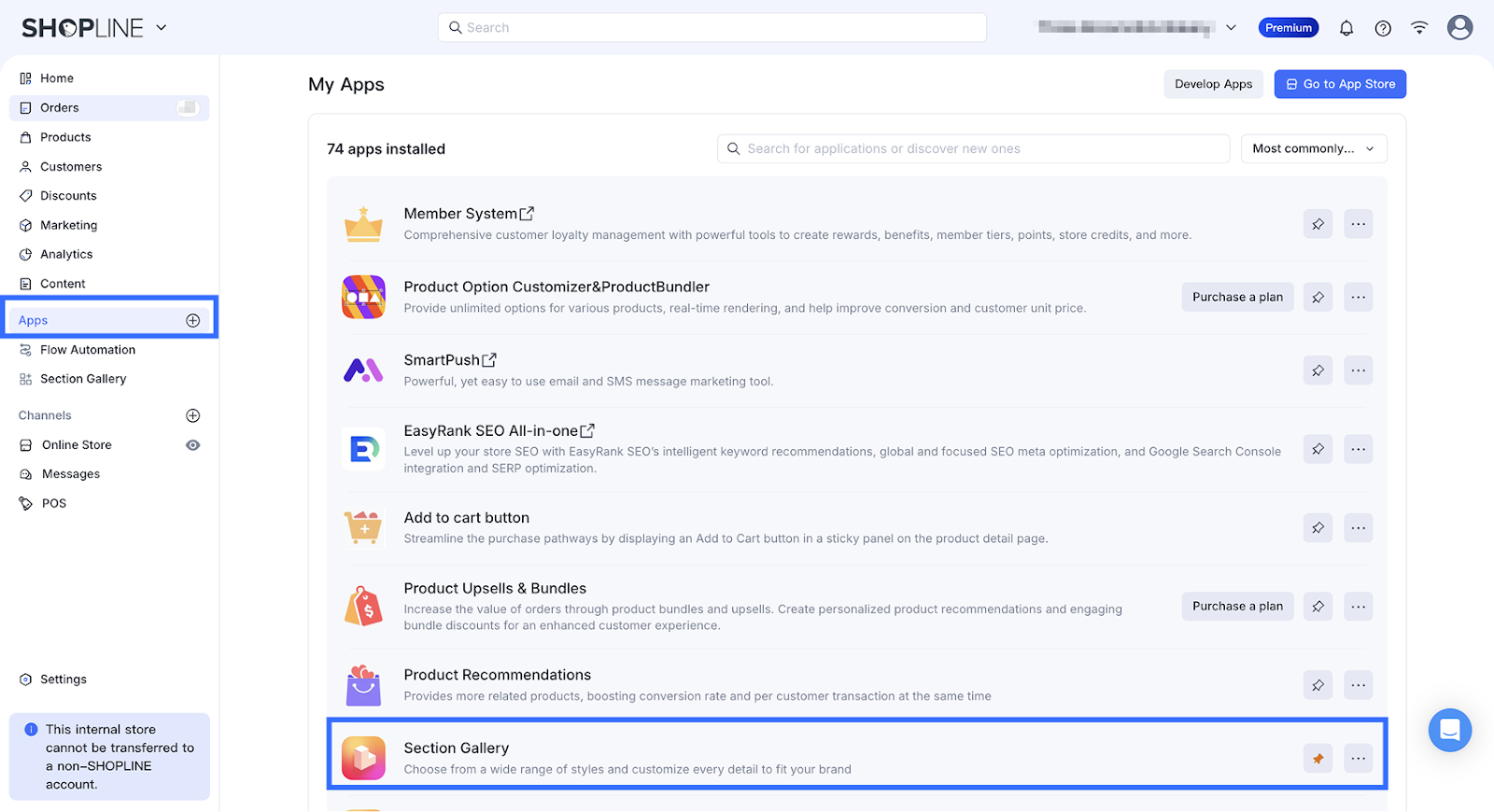Expand the SHOPLINE logo dropdown arrow

(162, 28)
